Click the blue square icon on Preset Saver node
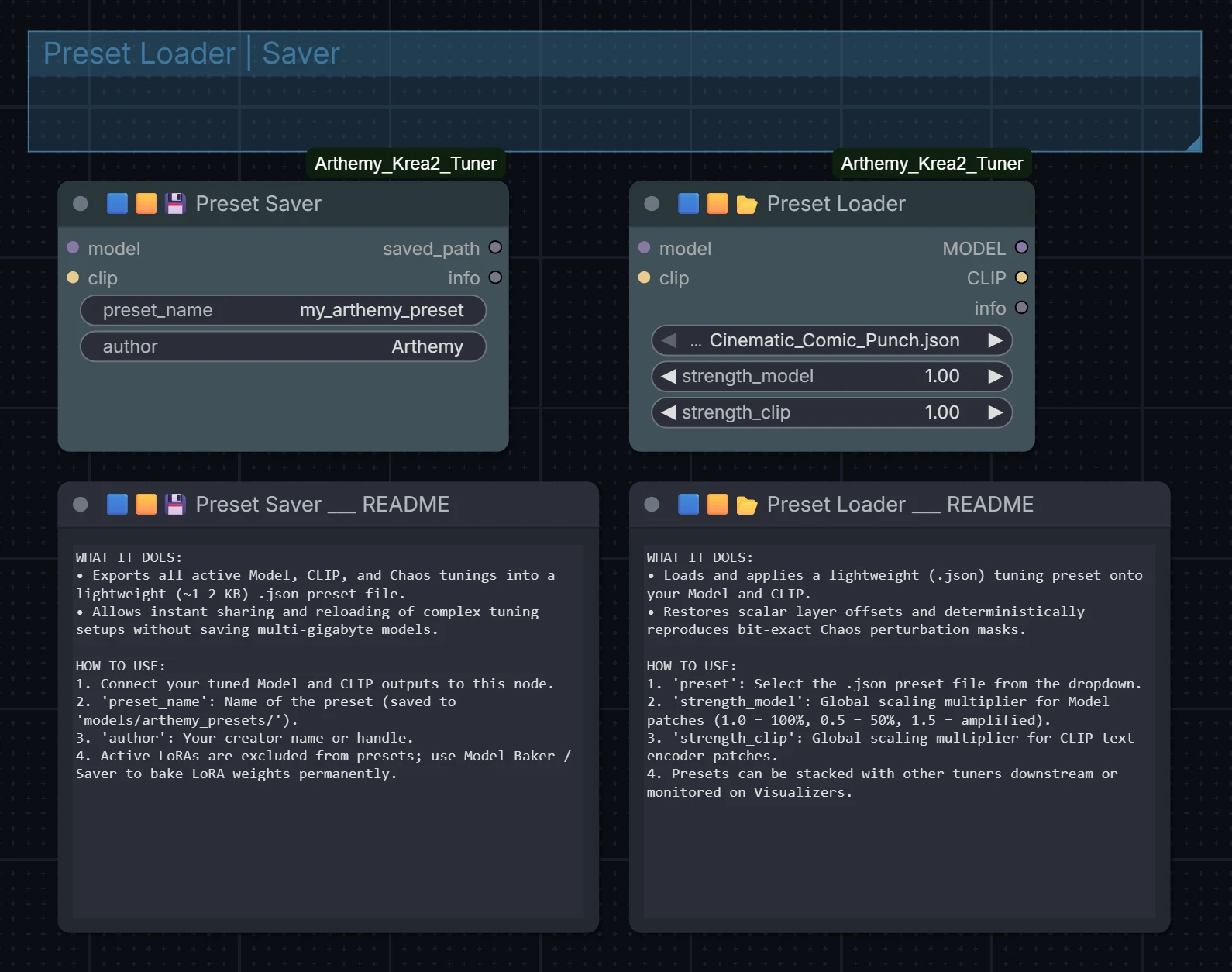The image size is (1232, 972). point(117,203)
